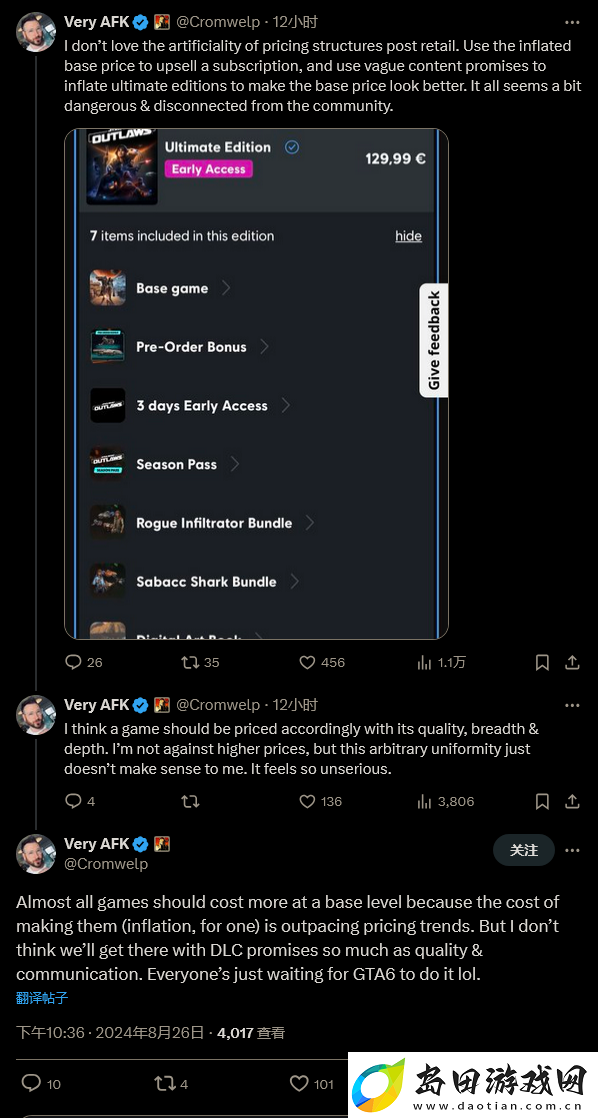Click the 关注 follow button
This screenshot has width=598, height=1118.
524,850
